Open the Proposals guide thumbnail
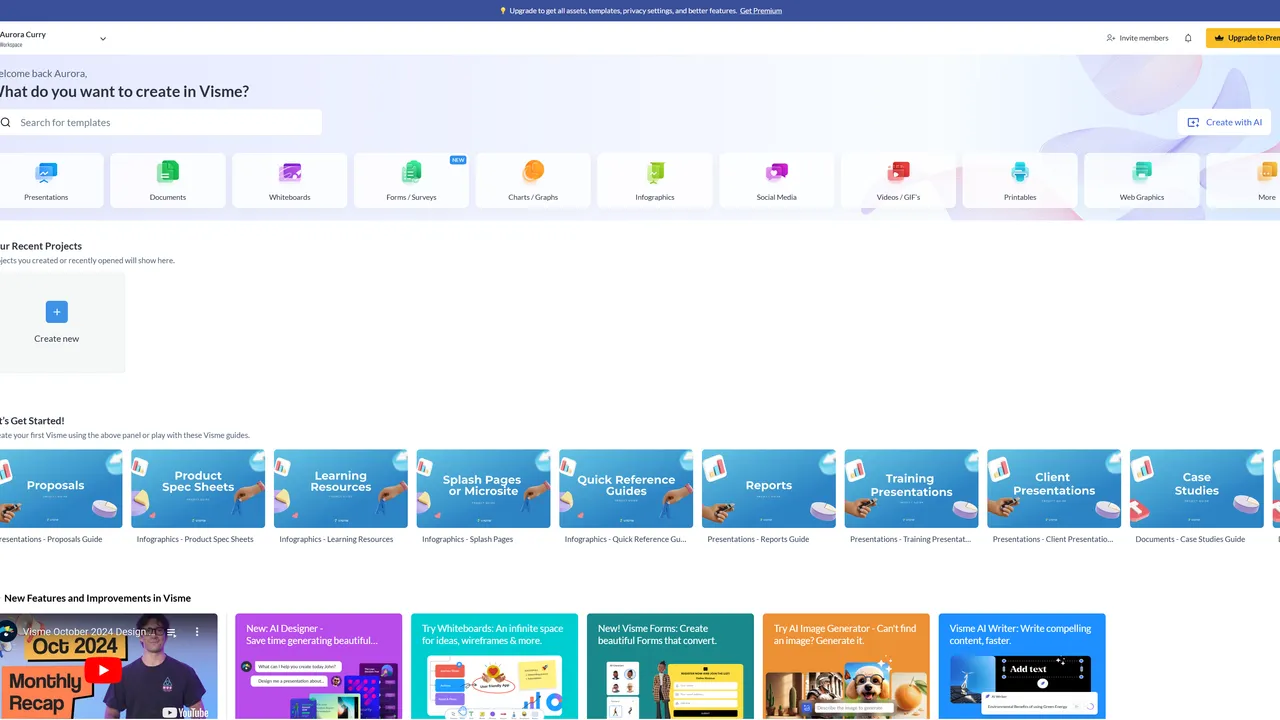Image resolution: width=1280 pixels, height=720 pixels. 61,488
